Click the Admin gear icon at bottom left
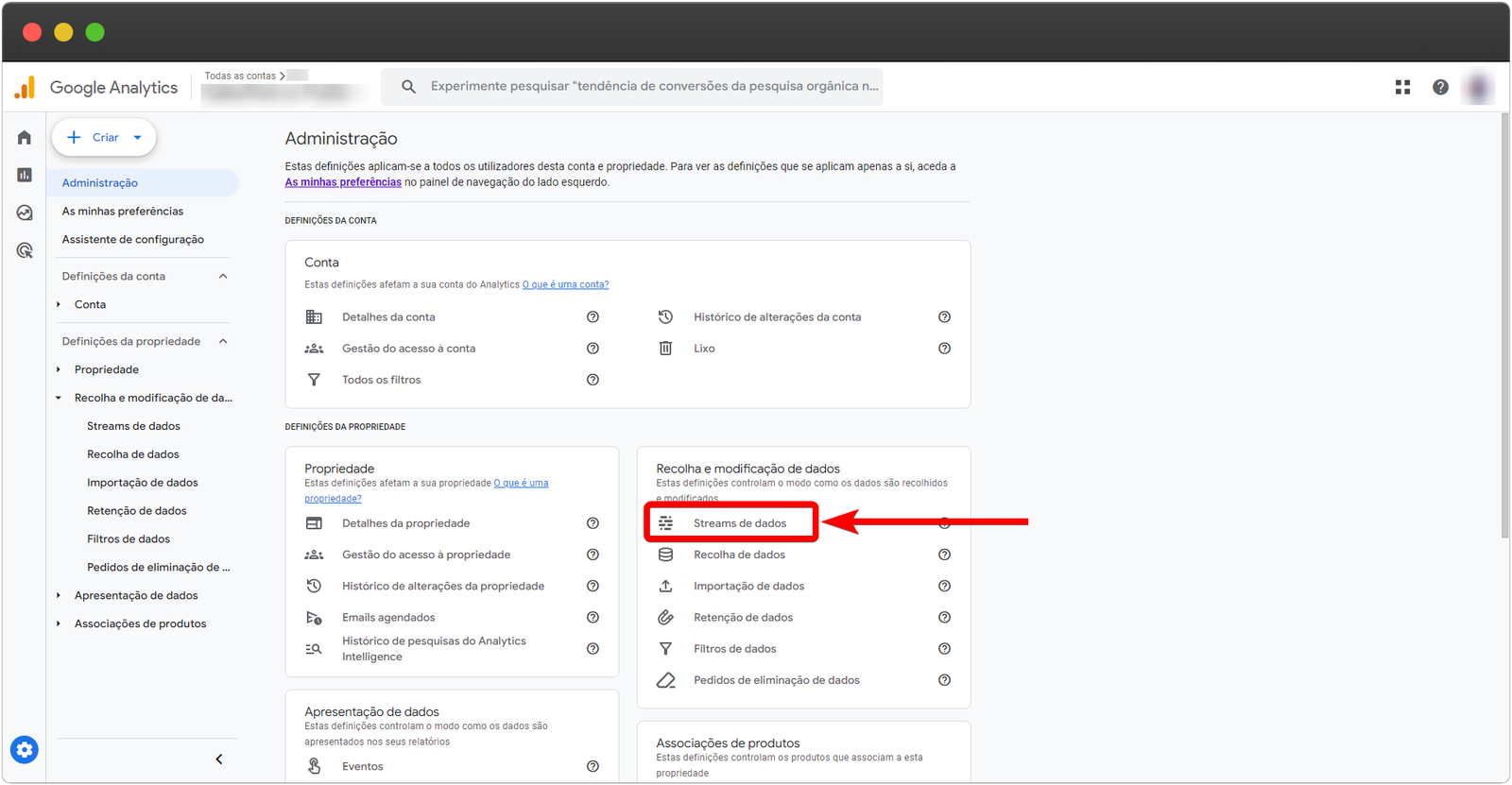This screenshot has width=1512, height=785. point(25,750)
